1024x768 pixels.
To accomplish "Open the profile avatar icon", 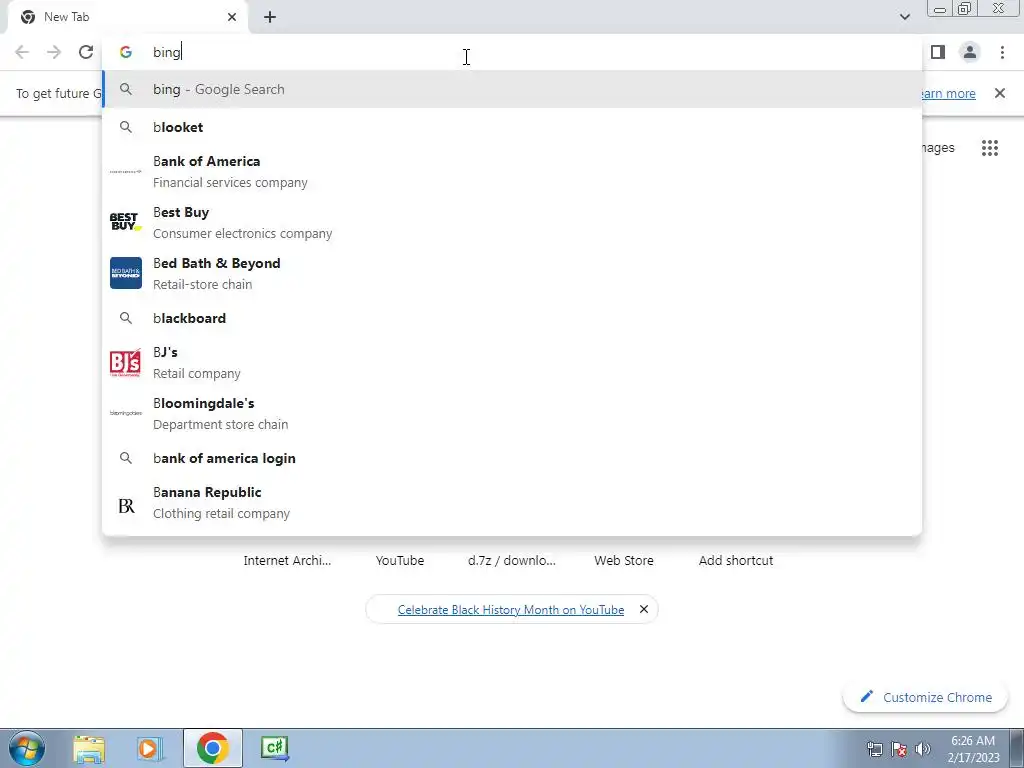I will [970, 52].
